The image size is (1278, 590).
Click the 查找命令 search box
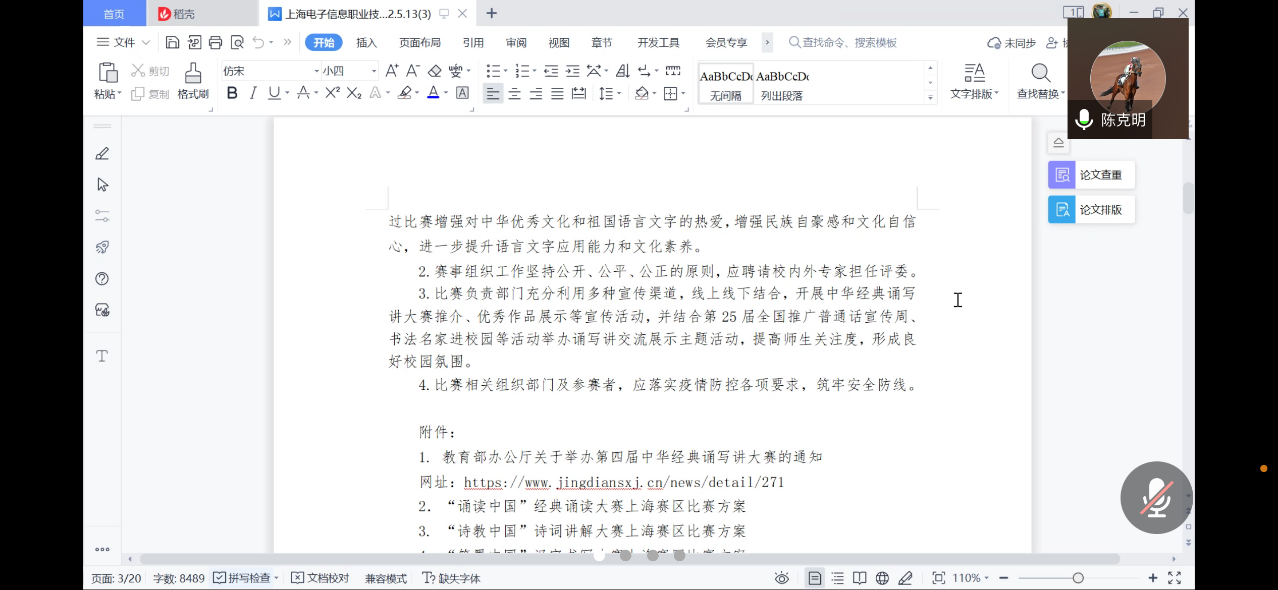(850, 42)
